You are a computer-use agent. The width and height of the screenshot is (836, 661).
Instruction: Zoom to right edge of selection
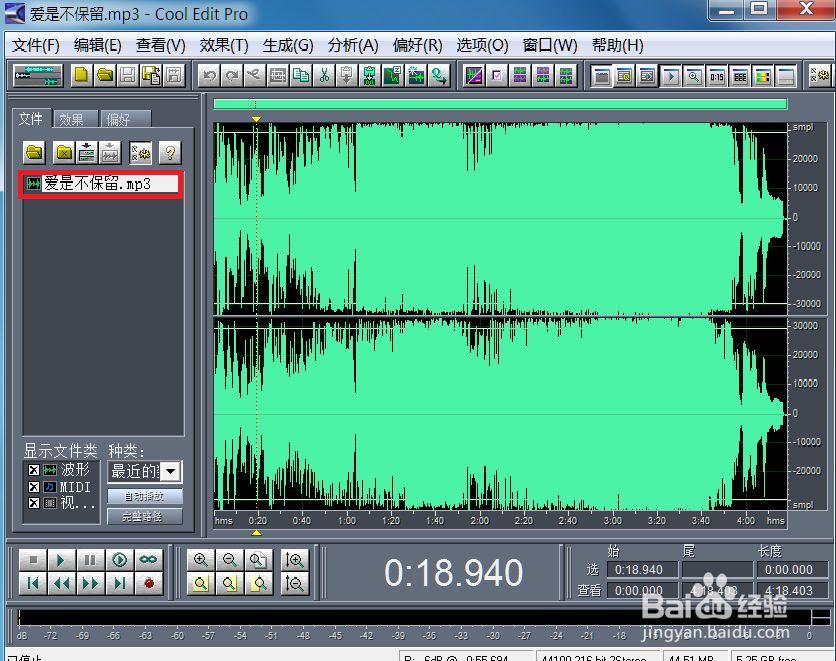(x=259, y=583)
